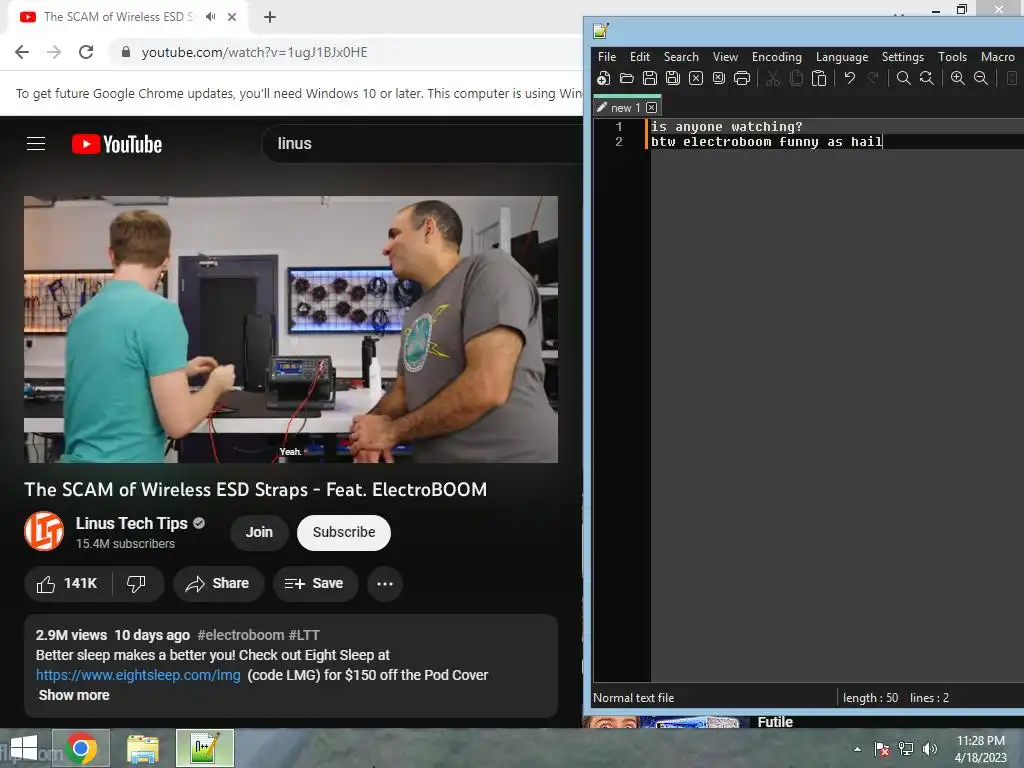This screenshot has height=768, width=1024.
Task: Create a new document in Notepad++ toolbar
Action: pyautogui.click(x=603, y=78)
